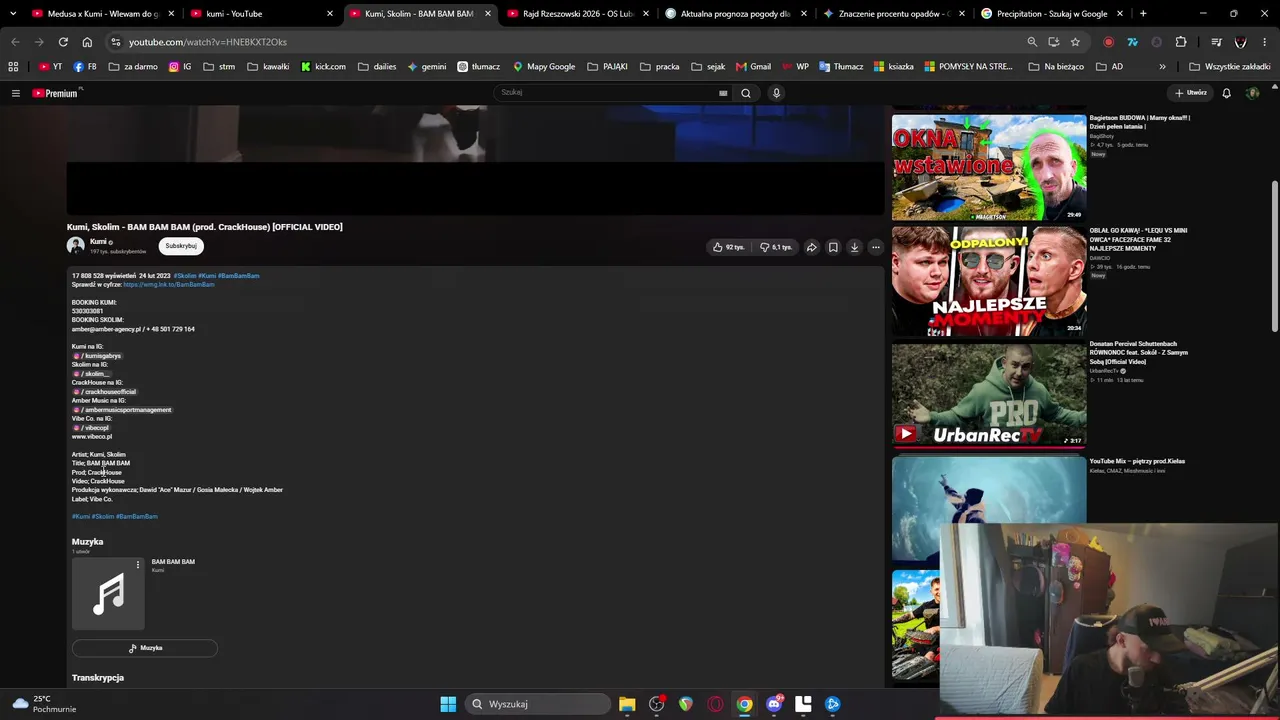
Task: Open Chrome extensions puzzle menu
Action: (x=1181, y=42)
